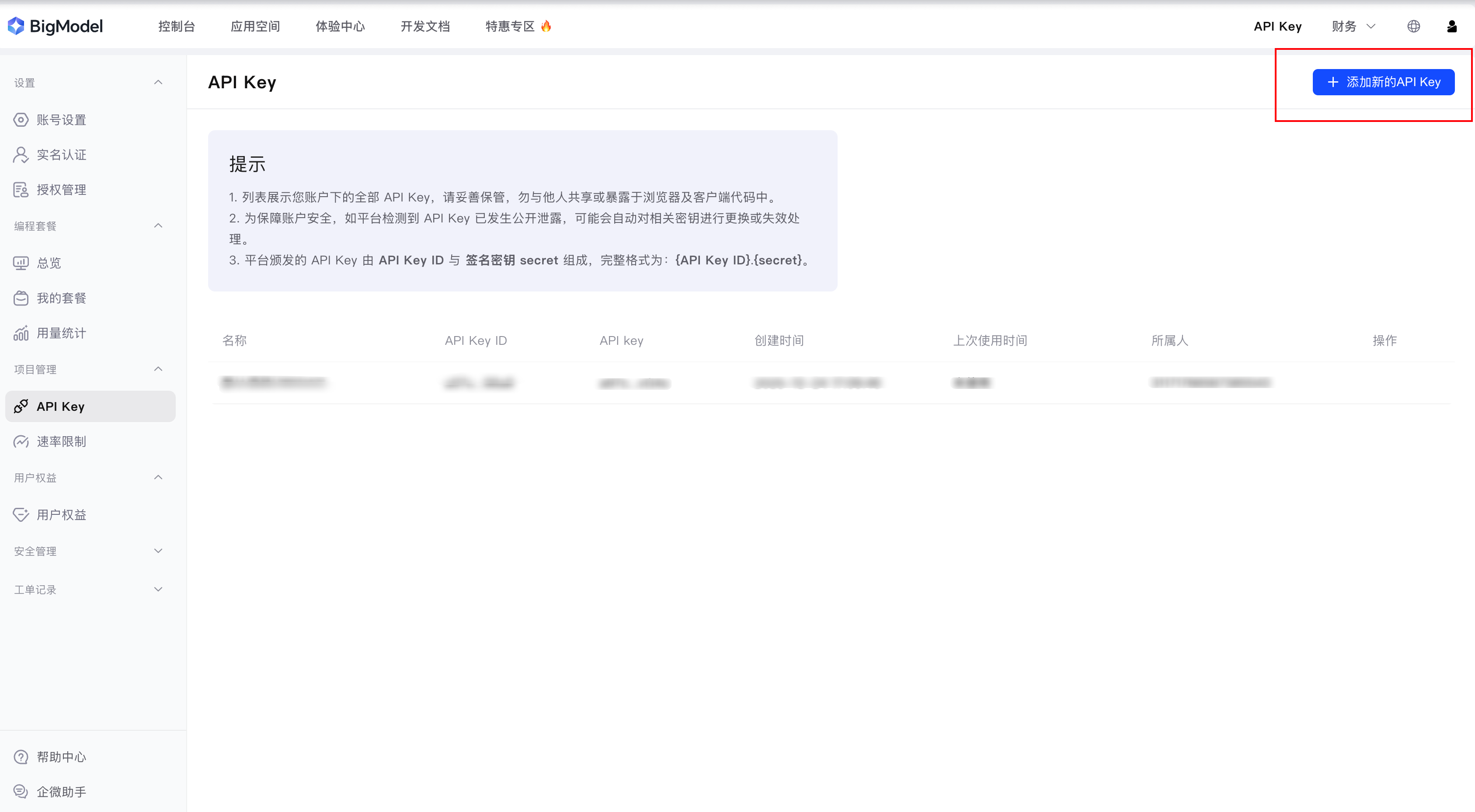Screen dimensions: 1475x812
Task: Collapse the 编程套餐 sidebar section
Action: [158, 226]
